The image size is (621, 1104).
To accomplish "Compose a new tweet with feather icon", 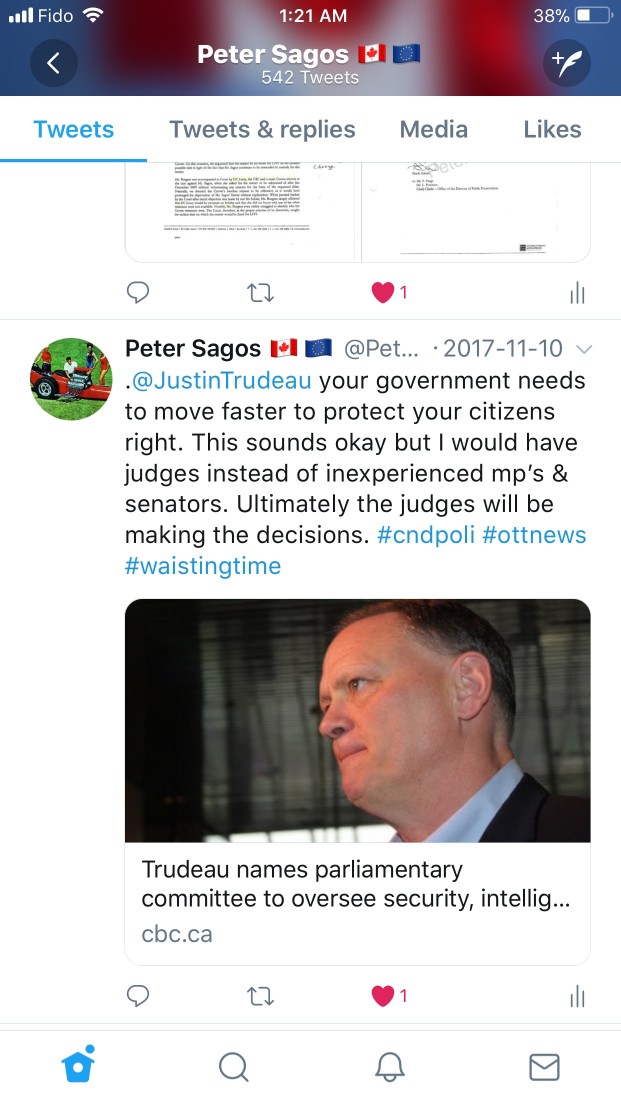I will [x=567, y=63].
